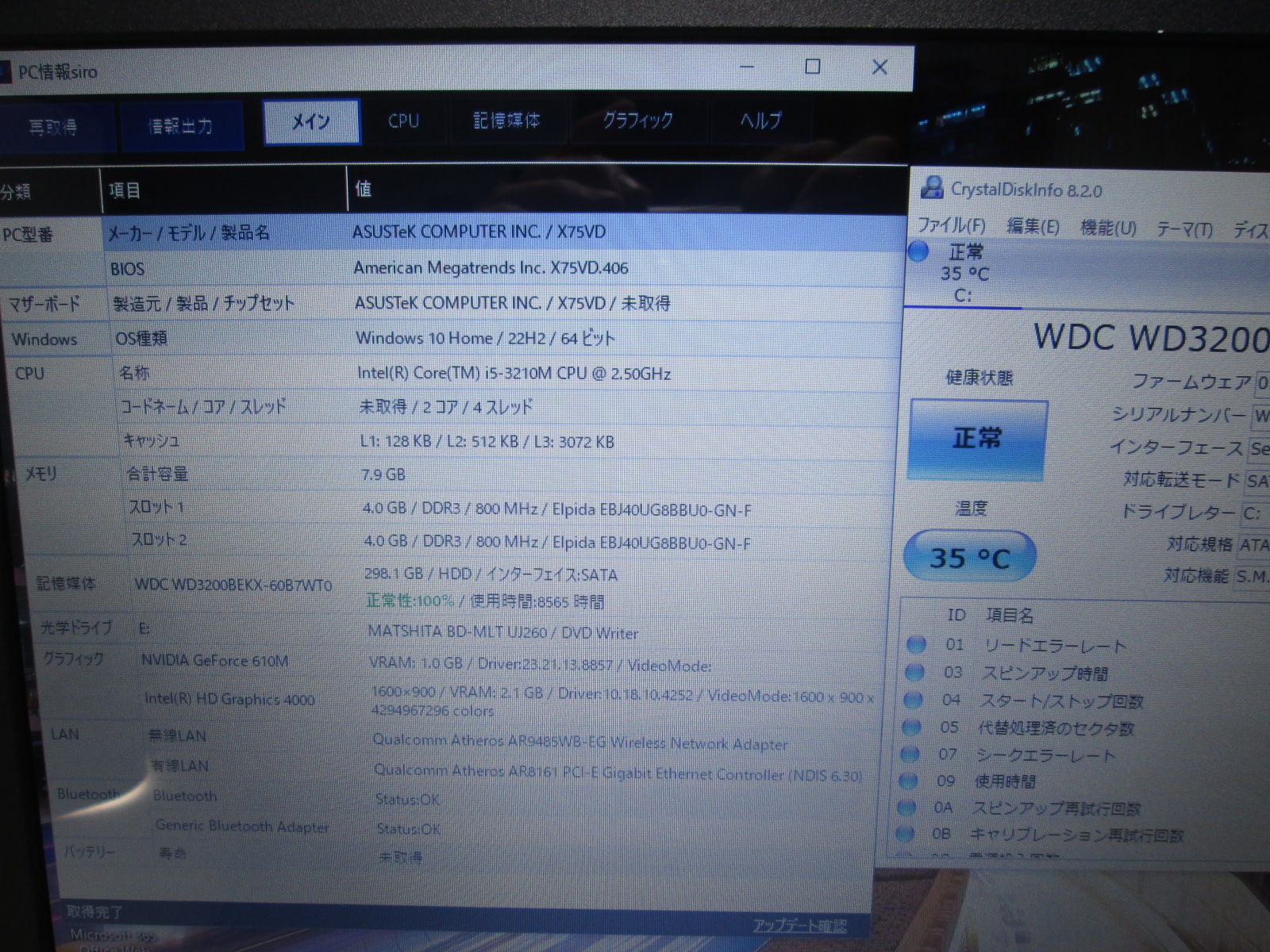Select the ASUSTeK COMPUTER INC. / X75VD value
This screenshot has height=952, width=1270.
[x=479, y=232]
